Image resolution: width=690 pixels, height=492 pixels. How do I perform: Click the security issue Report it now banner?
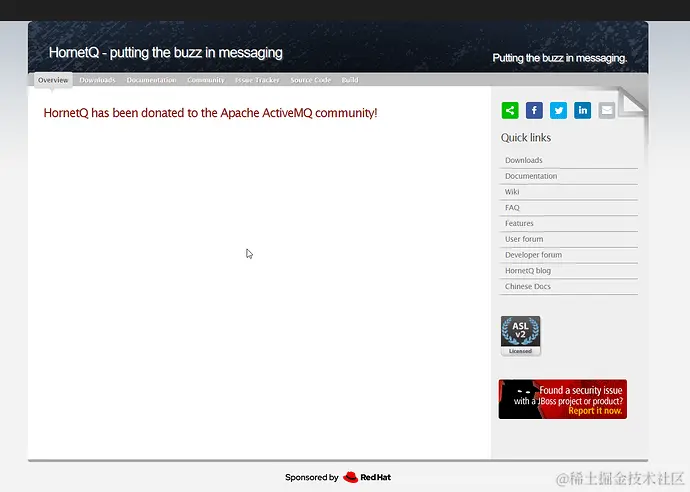563,399
